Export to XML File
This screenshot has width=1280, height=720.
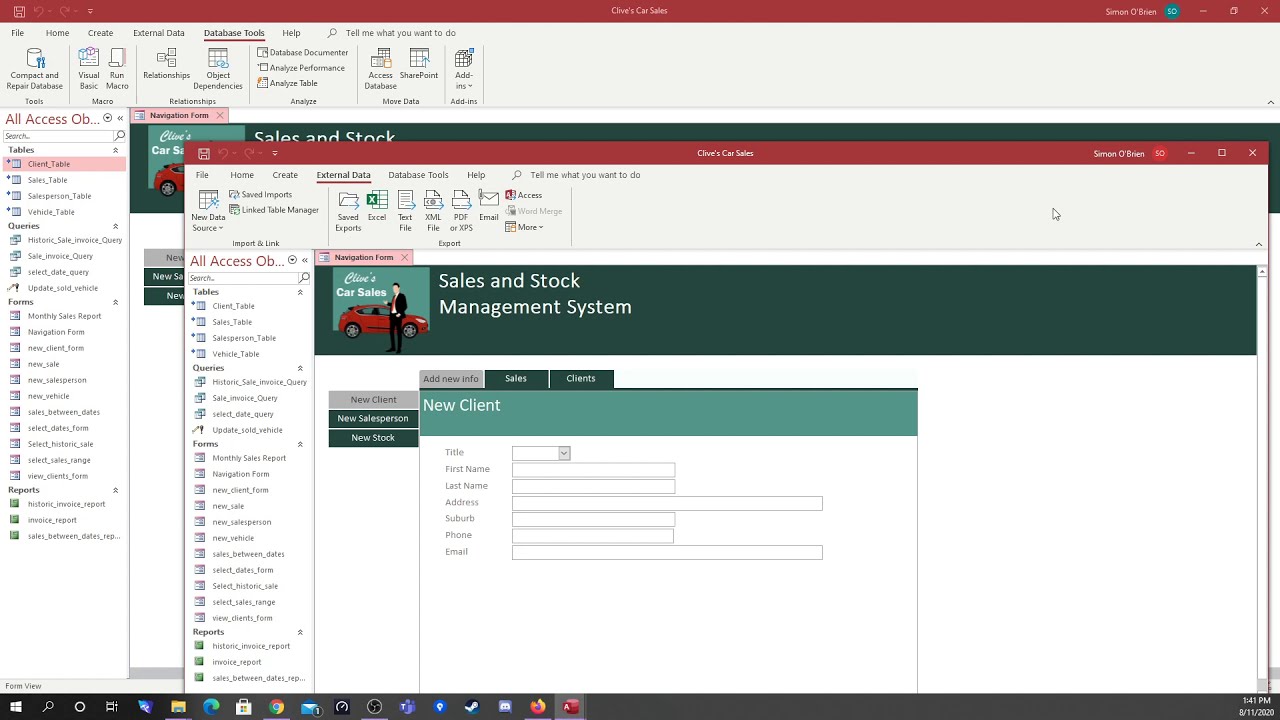[433, 211]
